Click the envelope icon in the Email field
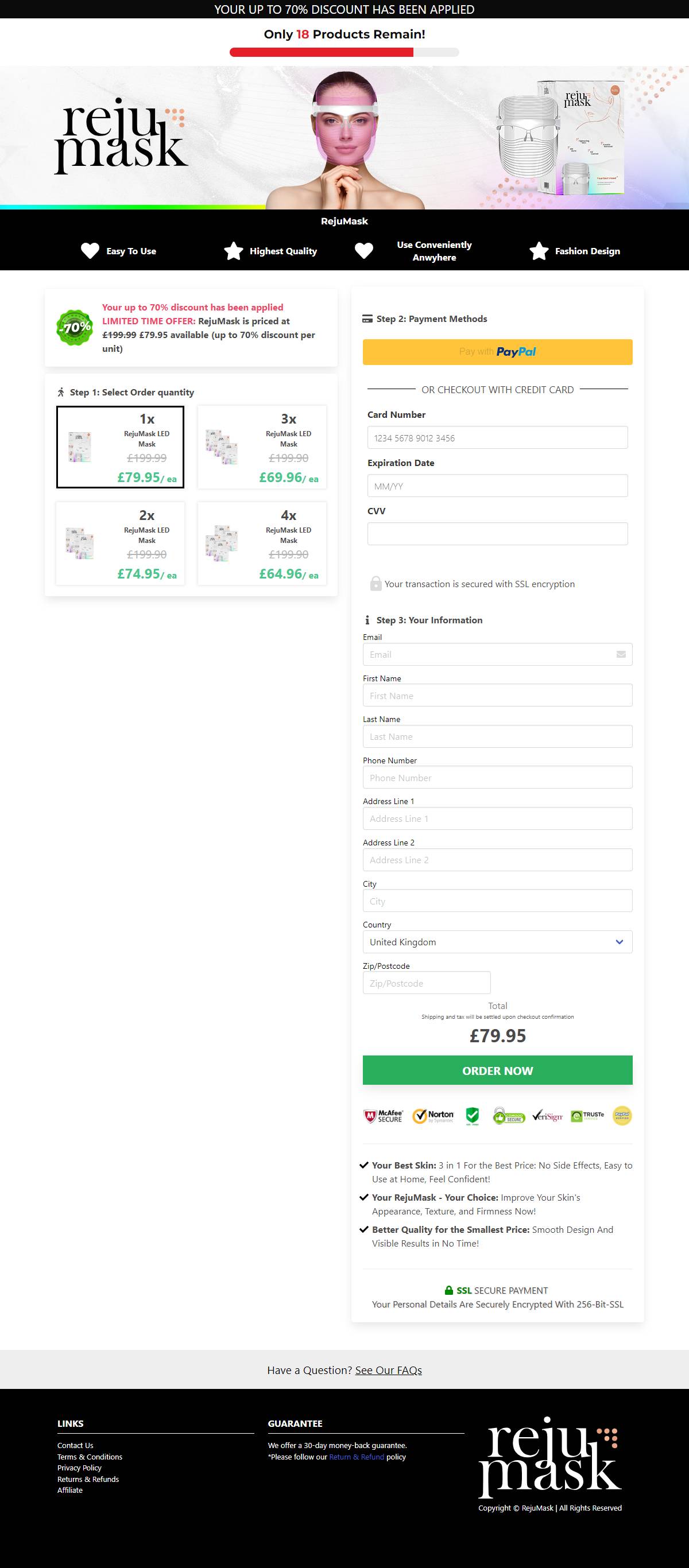Screen dimensions: 689x1568 point(621,654)
